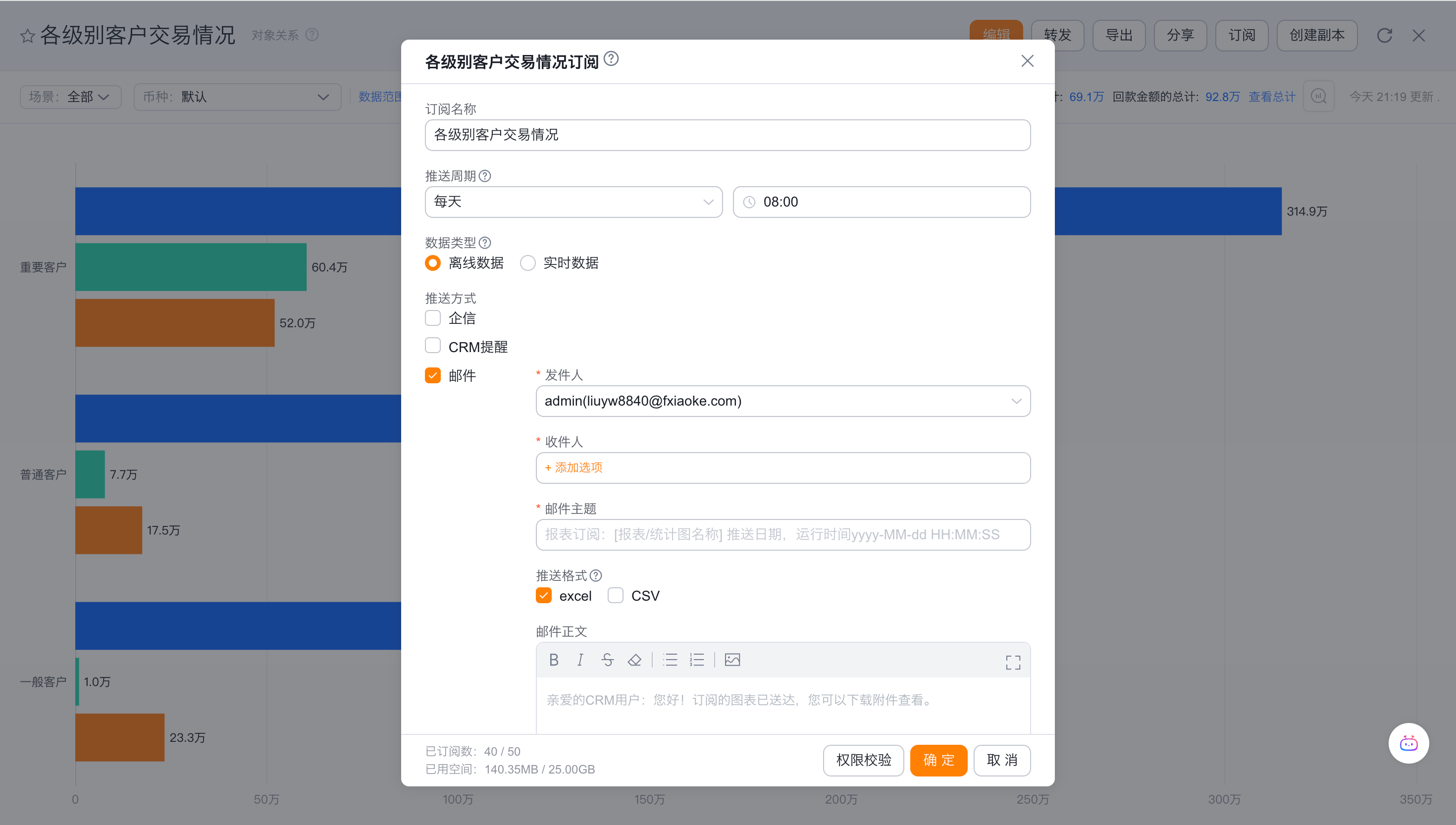Tick the CSV format checkbox
This screenshot has height=825, width=1456.
coord(616,596)
